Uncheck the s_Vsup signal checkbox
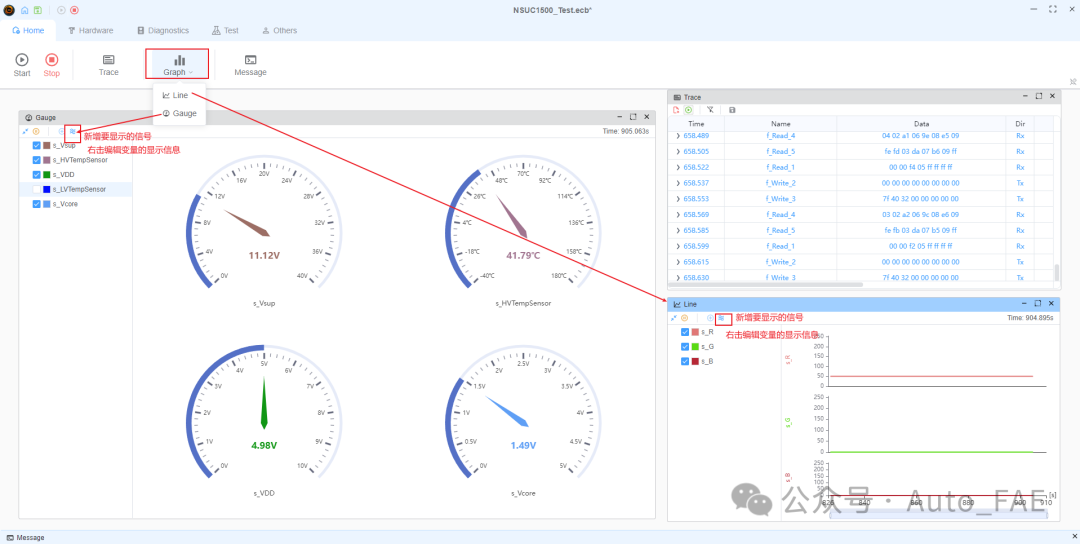Screen dimensions: 1080x544 37,145
